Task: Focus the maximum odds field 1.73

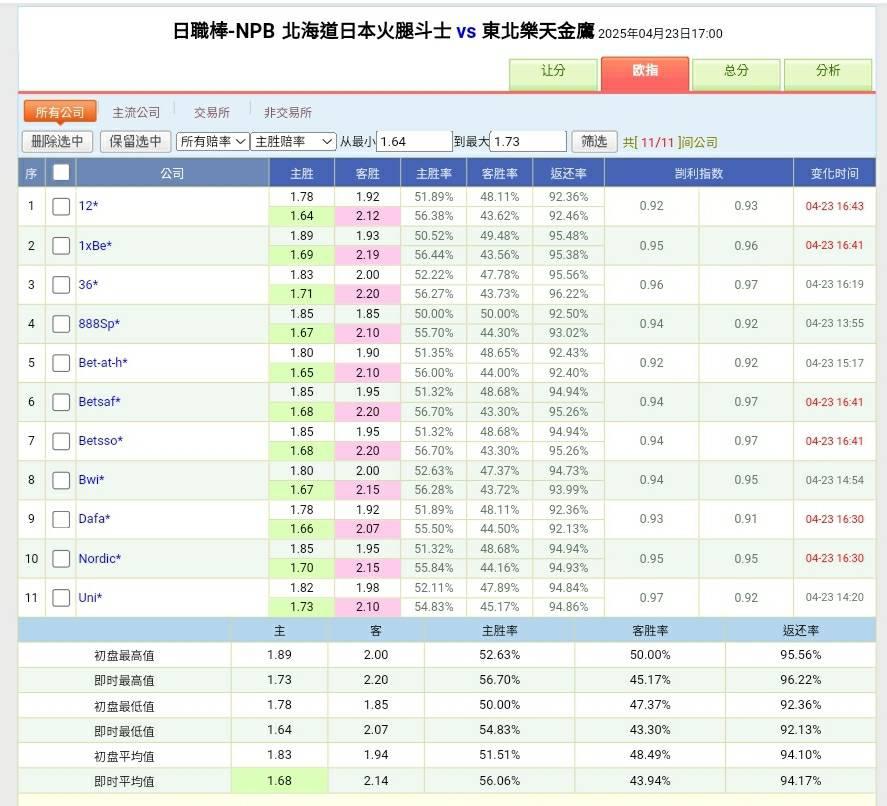Action: (528, 141)
